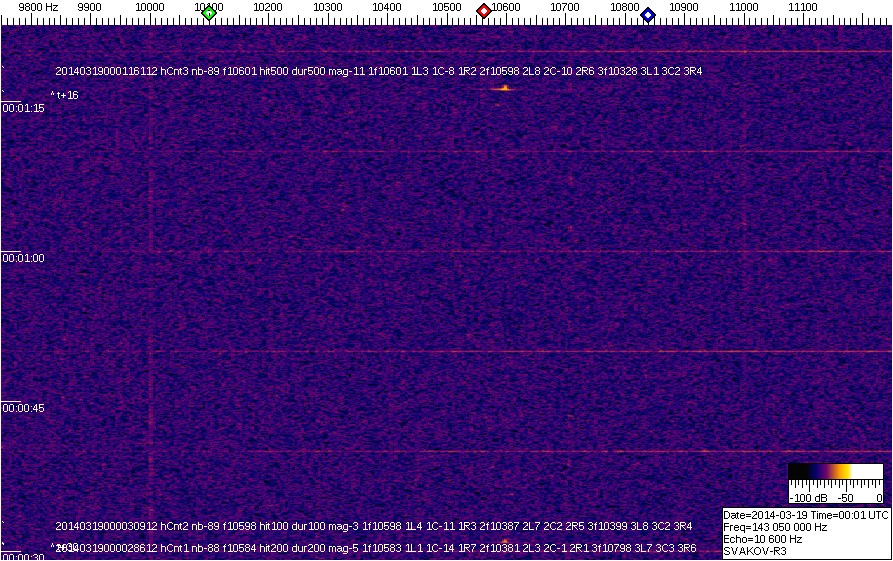Click the SVAKOV-R3 station label
This screenshot has height=561, width=893.
pos(755,551)
